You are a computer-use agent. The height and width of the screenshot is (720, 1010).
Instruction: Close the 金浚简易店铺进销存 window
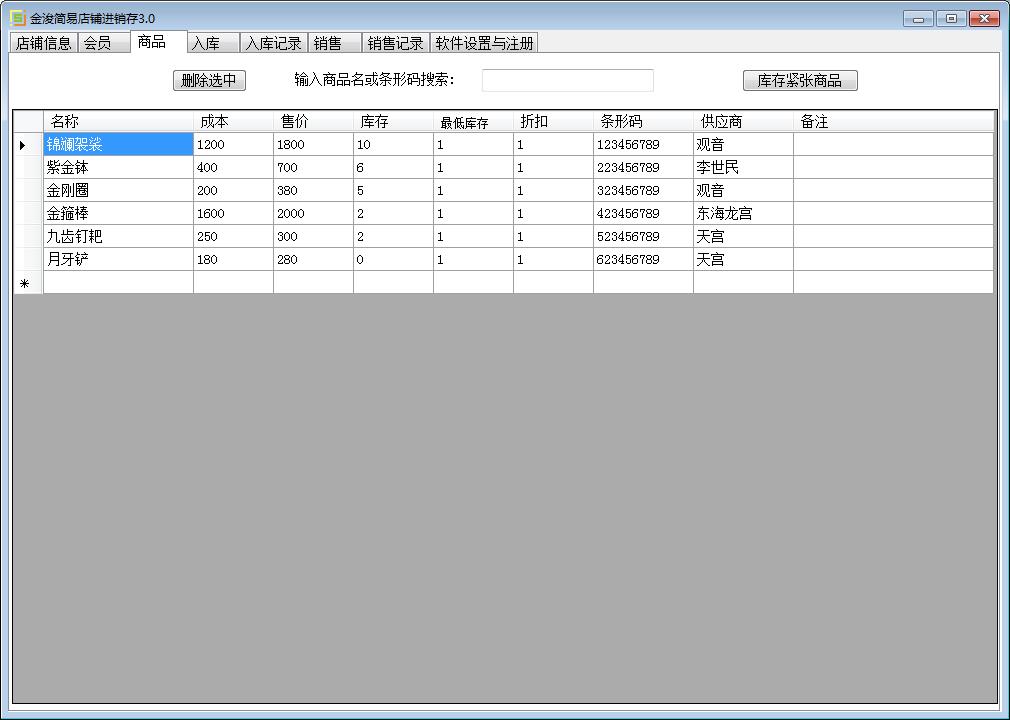click(984, 19)
